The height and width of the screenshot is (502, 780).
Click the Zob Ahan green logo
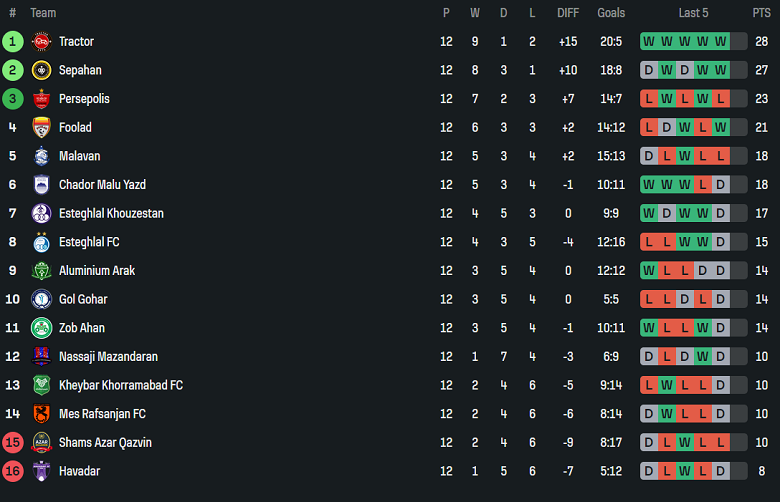[x=41, y=328]
